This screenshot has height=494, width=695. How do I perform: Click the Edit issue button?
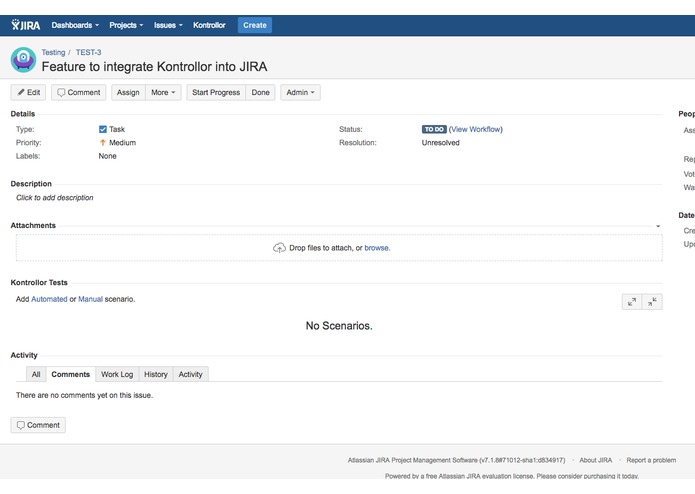click(x=28, y=93)
